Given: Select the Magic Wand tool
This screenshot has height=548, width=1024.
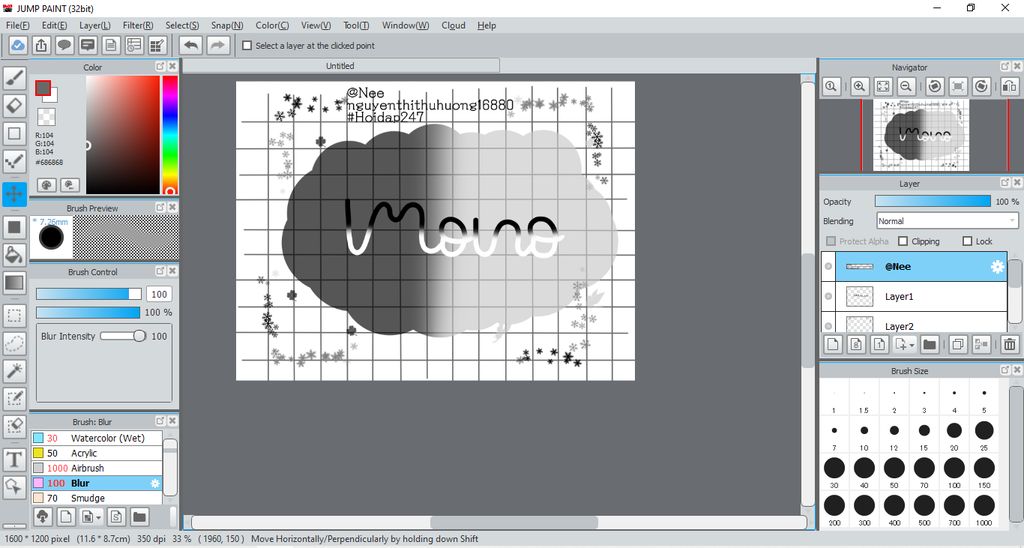Looking at the screenshot, I should (x=14, y=371).
